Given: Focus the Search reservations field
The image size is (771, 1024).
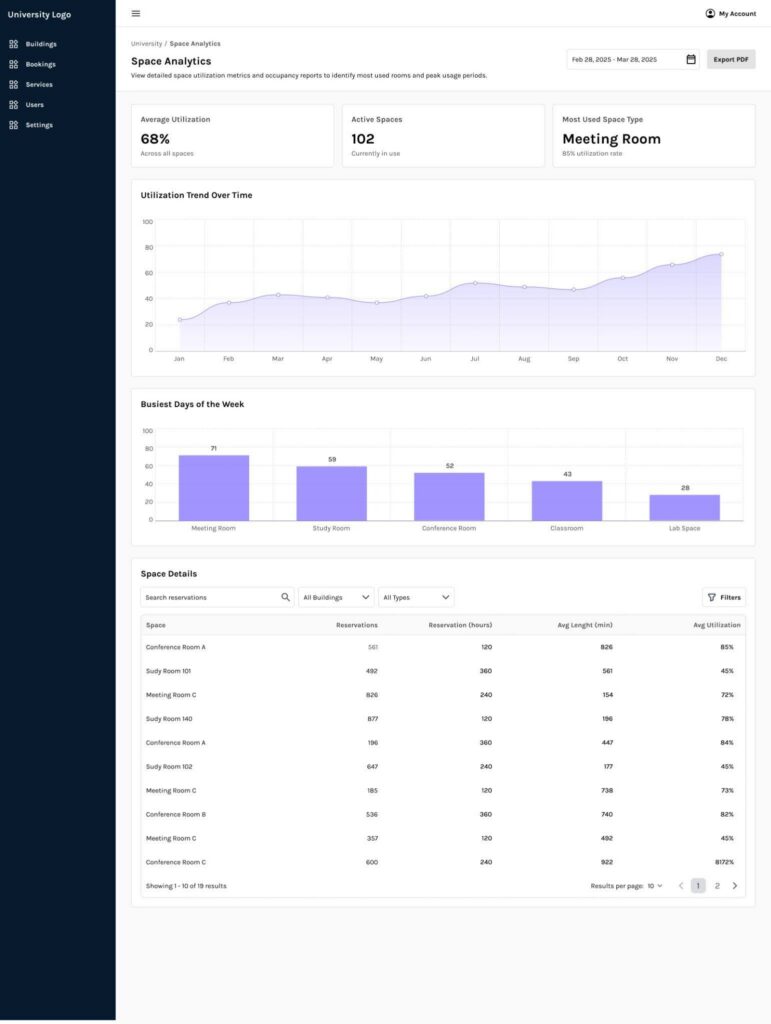Looking at the screenshot, I should 217,597.
